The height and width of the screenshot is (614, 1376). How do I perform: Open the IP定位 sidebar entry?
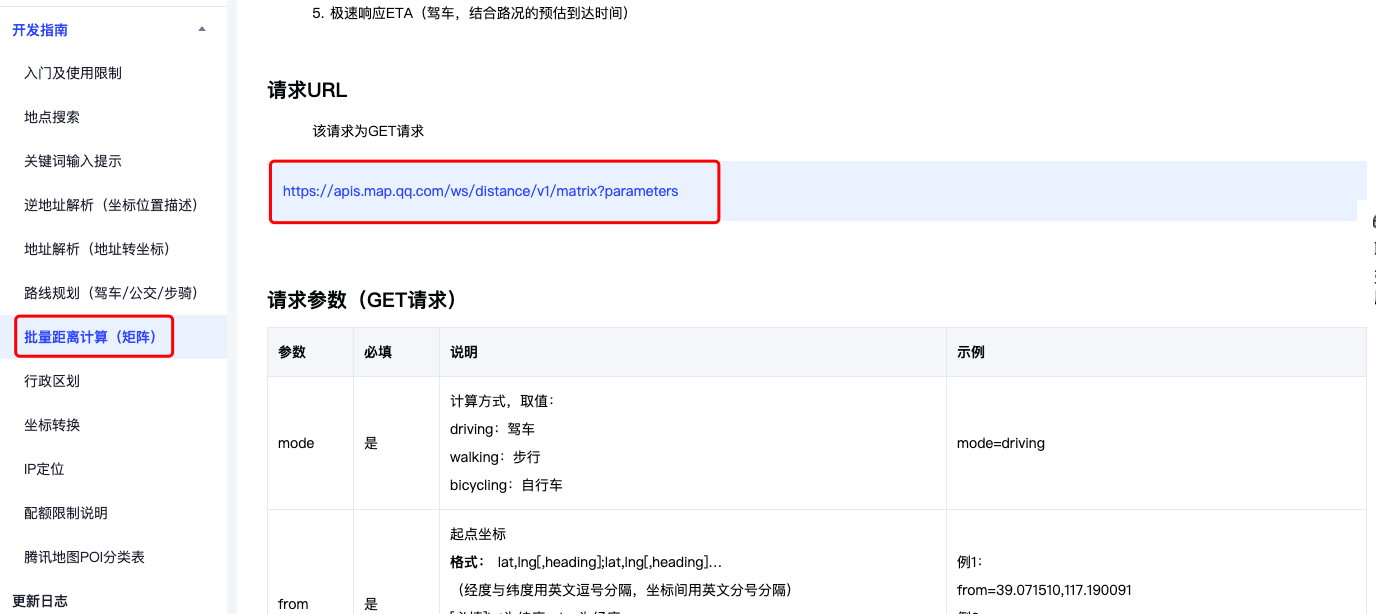(x=44, y=469)
